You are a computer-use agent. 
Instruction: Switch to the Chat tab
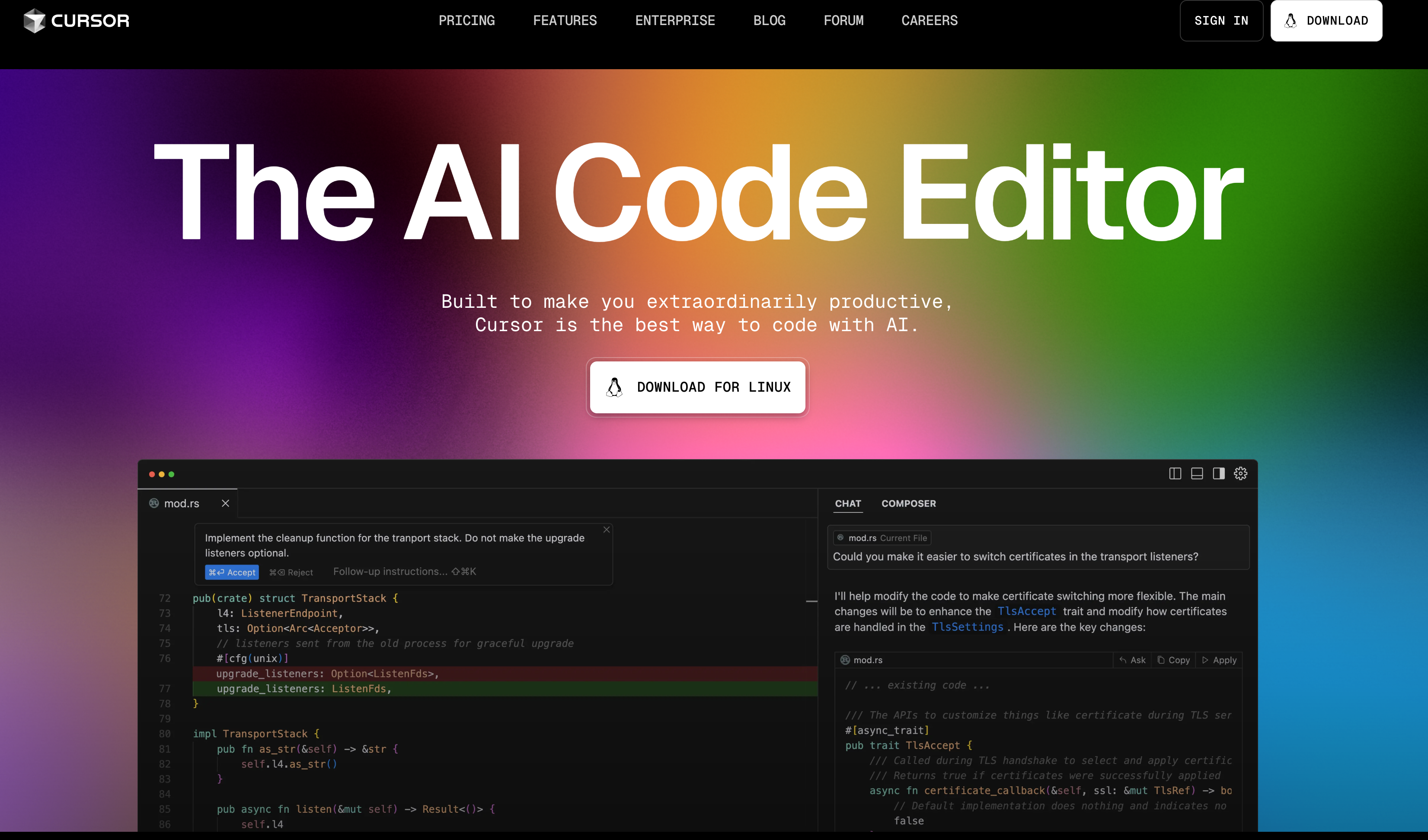coord(848,503)
